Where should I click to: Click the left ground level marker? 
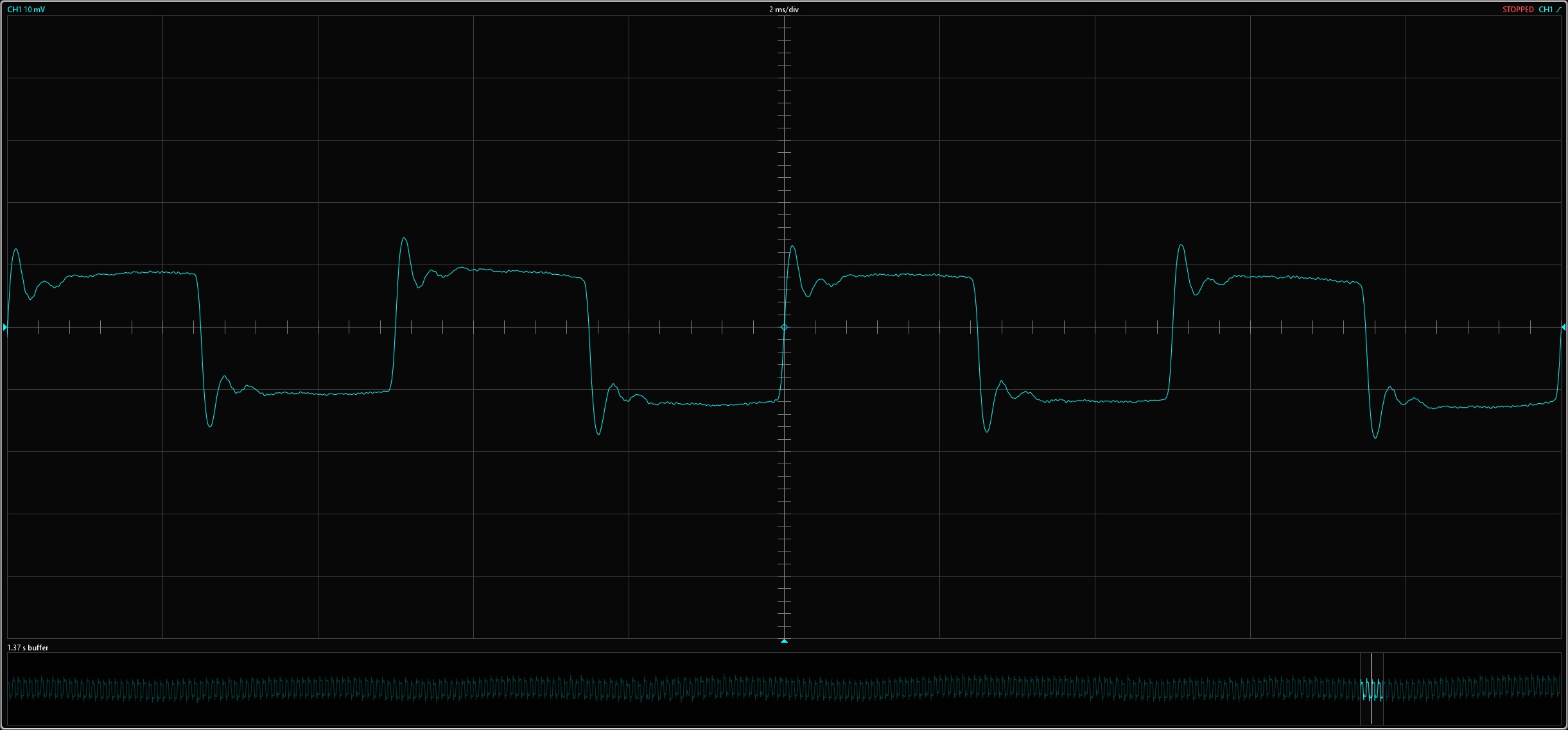(x=5, y=327)
